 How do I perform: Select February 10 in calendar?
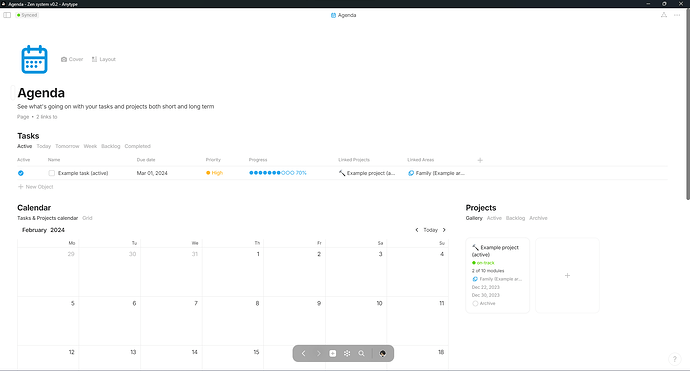356,321
